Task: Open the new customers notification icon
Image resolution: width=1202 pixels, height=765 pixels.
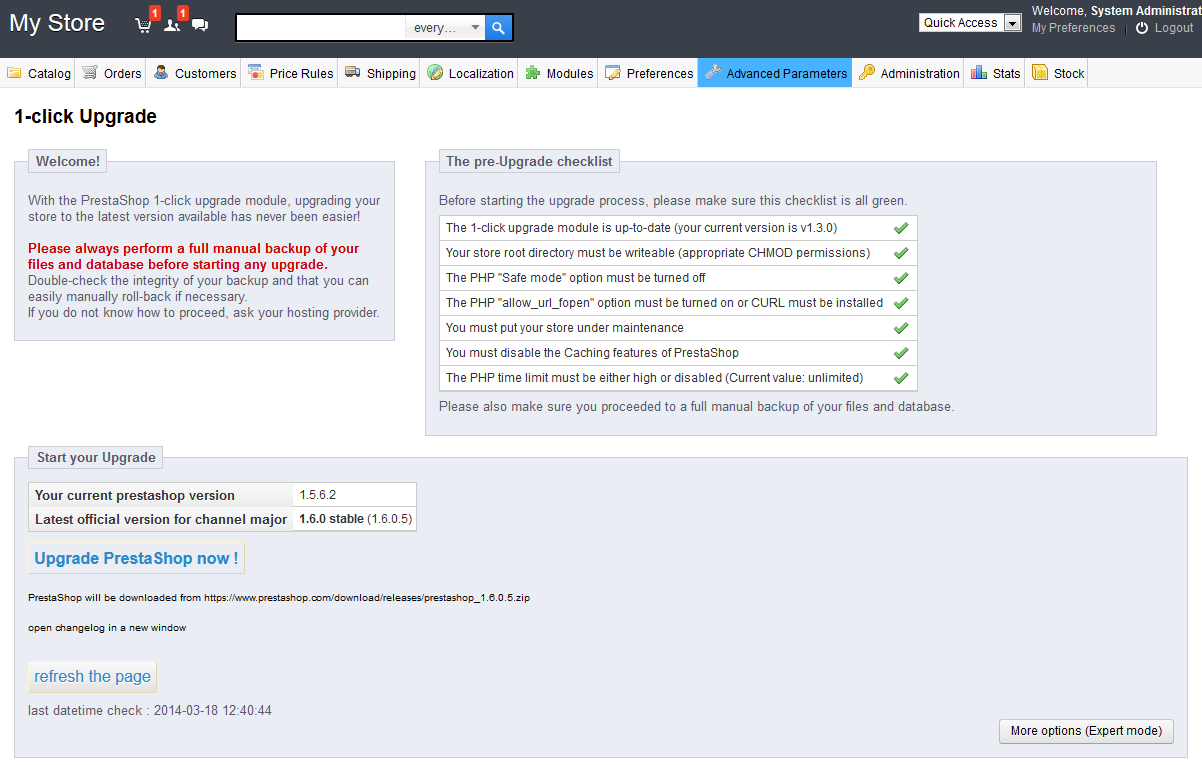Action: [171, 26]
